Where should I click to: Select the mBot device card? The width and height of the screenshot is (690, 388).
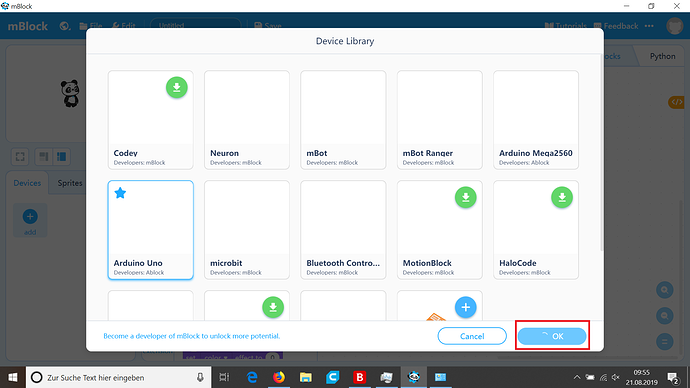pos(343,120)
